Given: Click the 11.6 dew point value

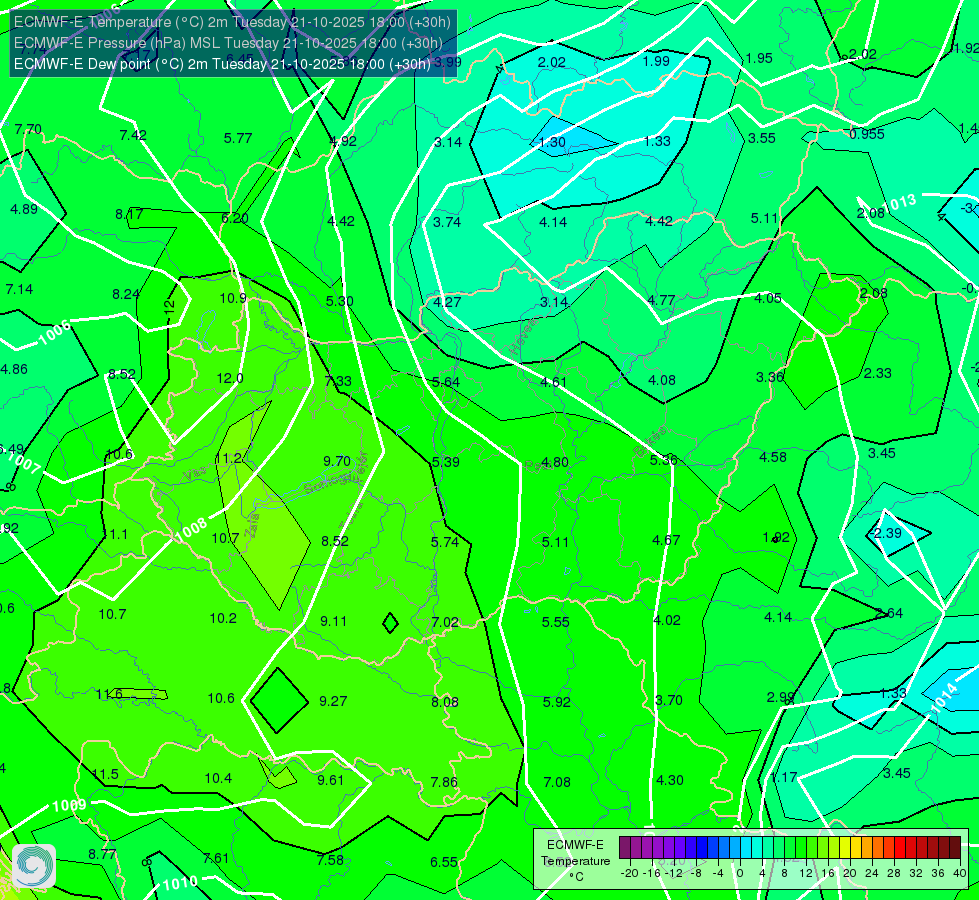Looking at the screenshot, I should pos(109,695).
